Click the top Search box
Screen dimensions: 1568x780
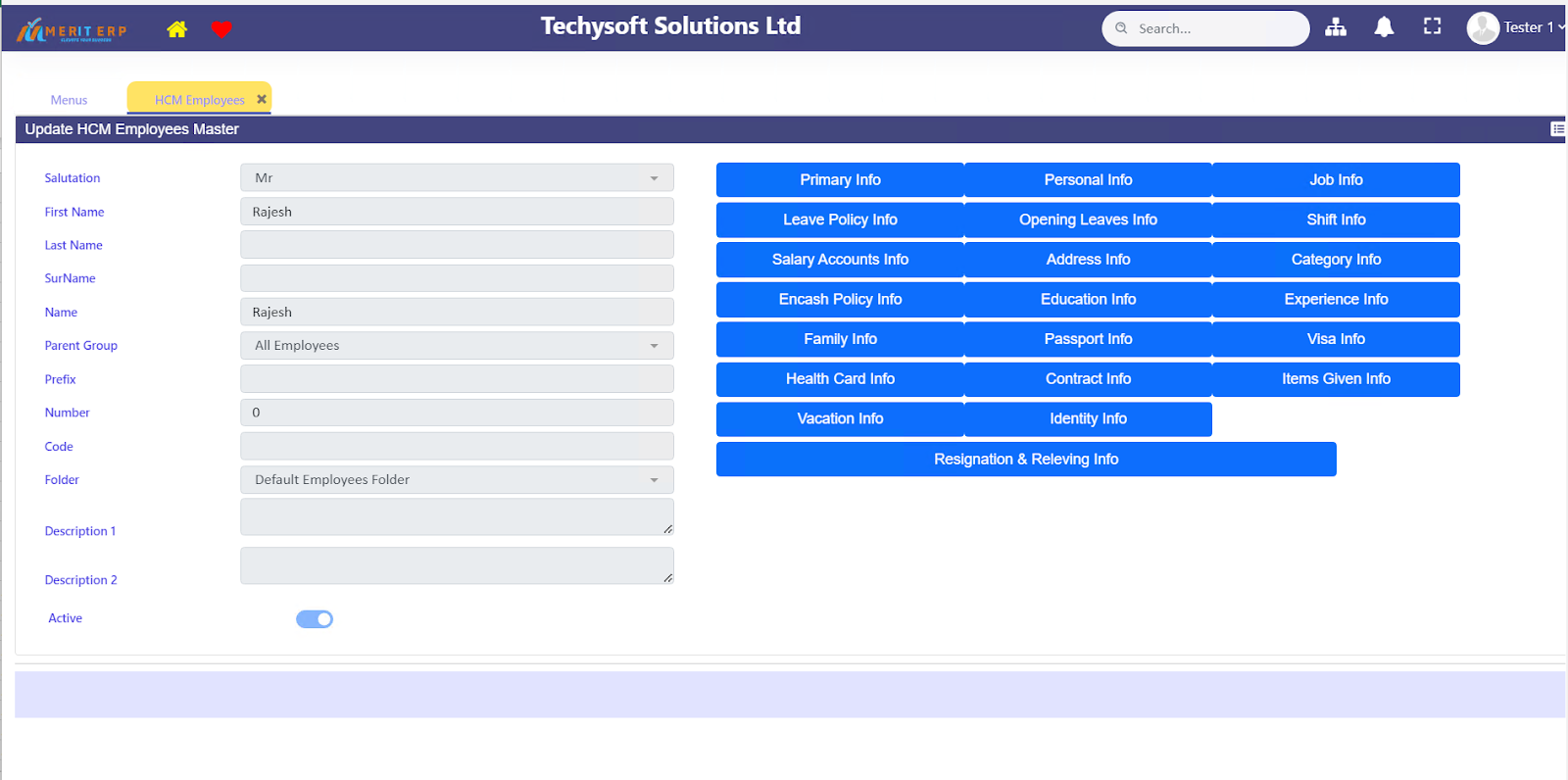[1205, 28]
